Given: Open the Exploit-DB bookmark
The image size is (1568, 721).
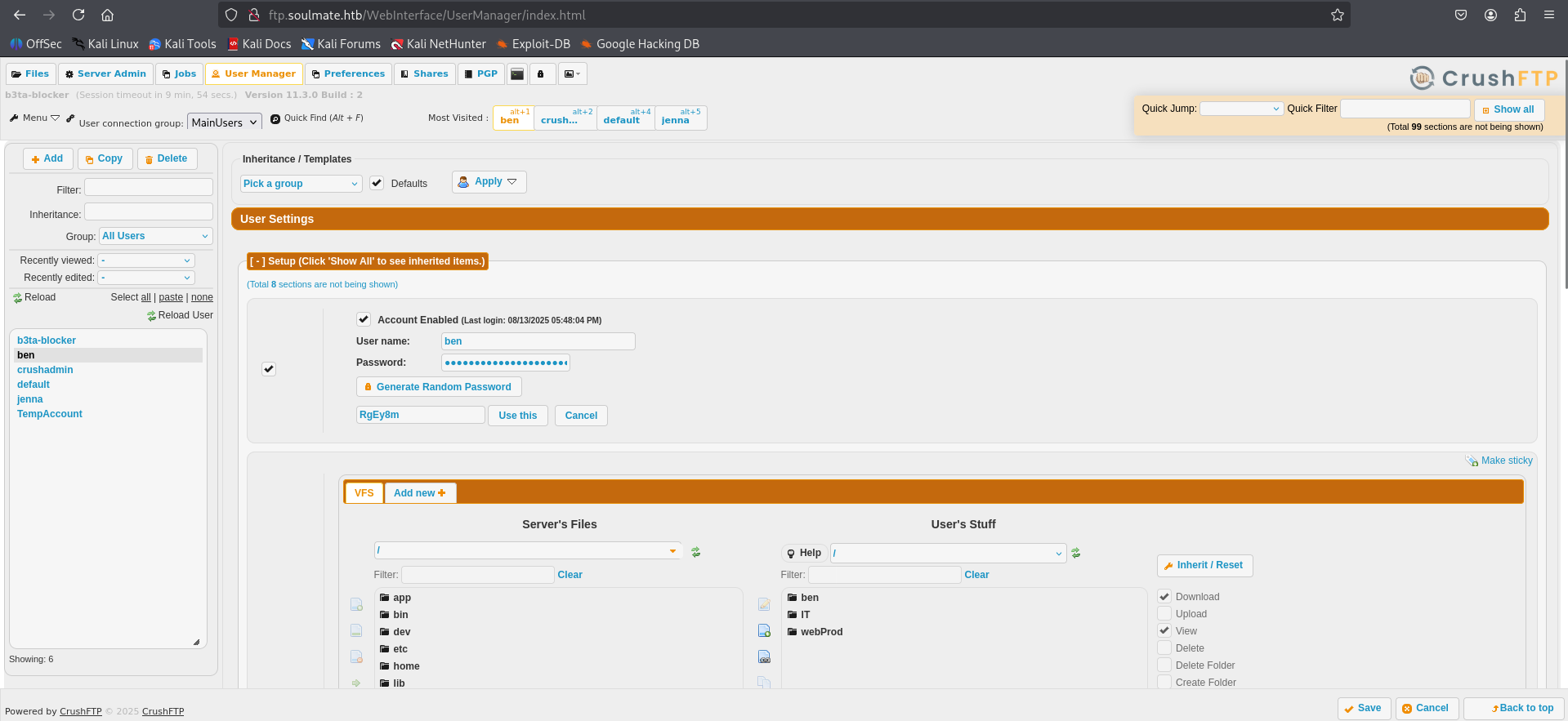Looking at the screenshot, I should 533,44.
